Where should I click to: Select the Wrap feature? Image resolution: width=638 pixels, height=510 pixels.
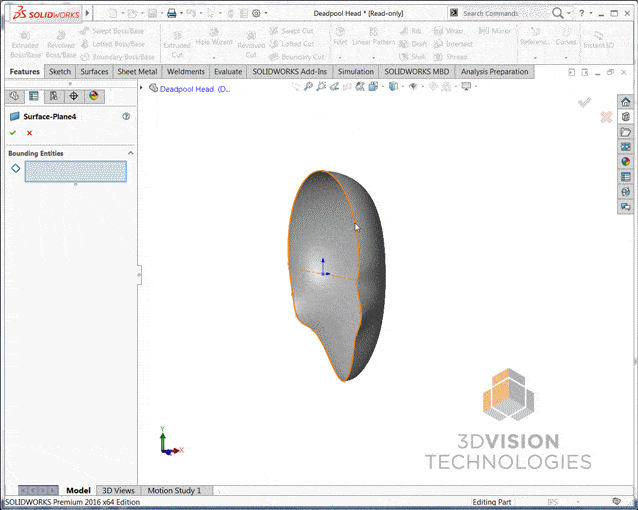448,31
